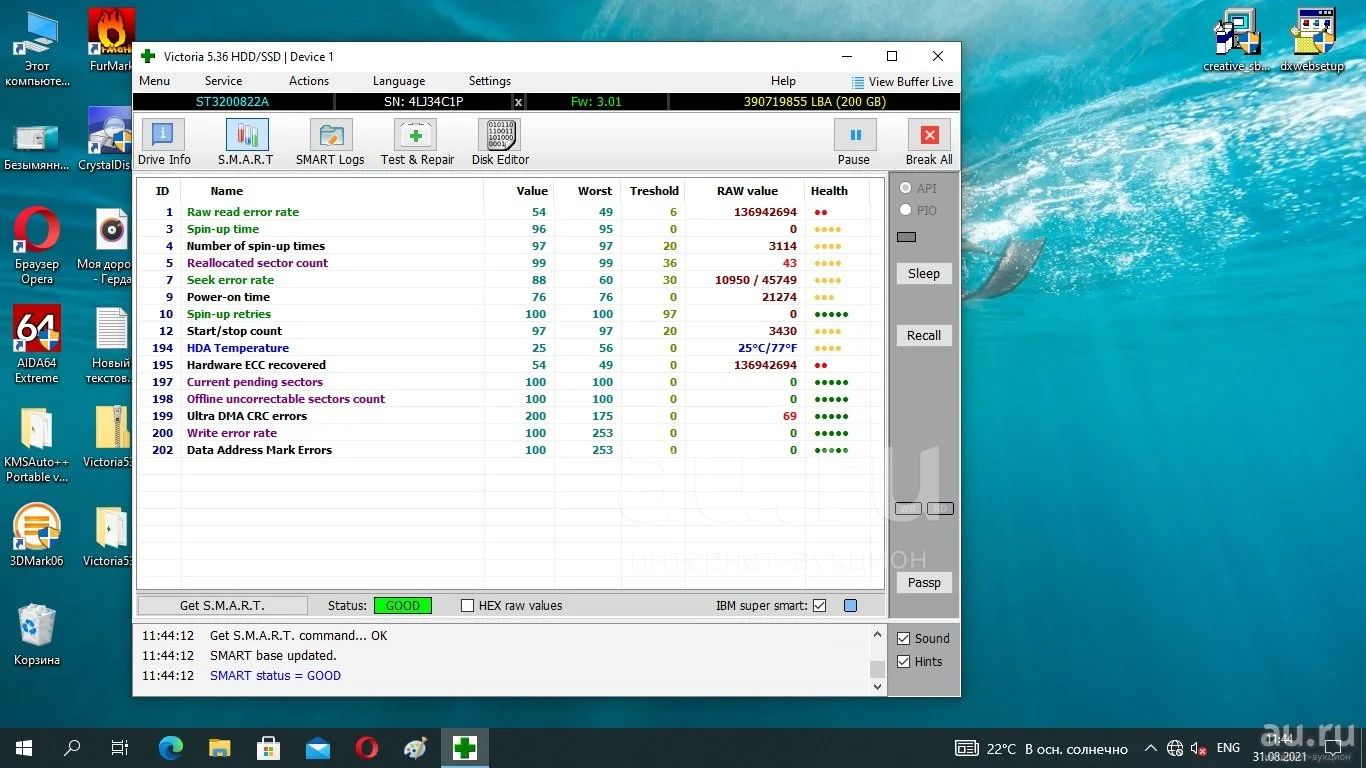Click the Sleep button
Viewport: 1366px width, 768px height.
(924, 273)
